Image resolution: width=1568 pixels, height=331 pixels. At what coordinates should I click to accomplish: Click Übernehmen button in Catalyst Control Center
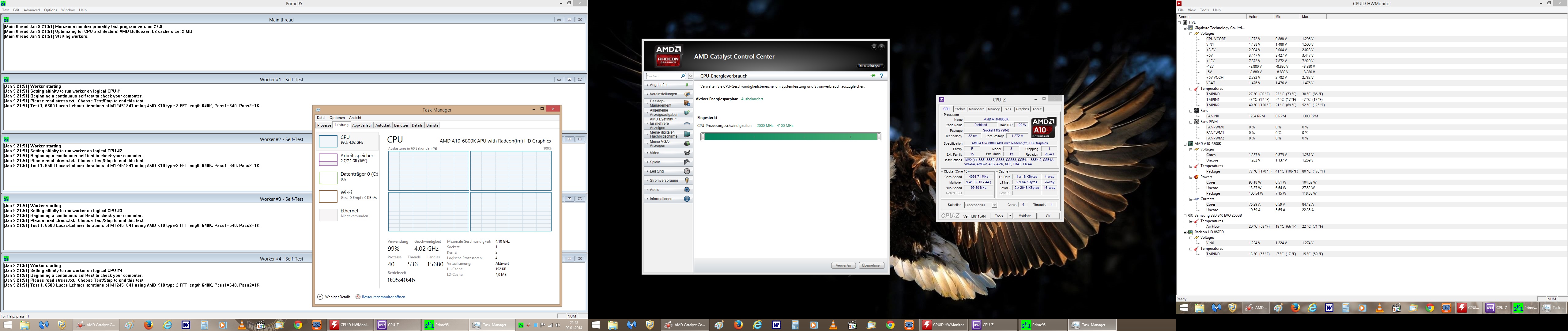[872, 266]
